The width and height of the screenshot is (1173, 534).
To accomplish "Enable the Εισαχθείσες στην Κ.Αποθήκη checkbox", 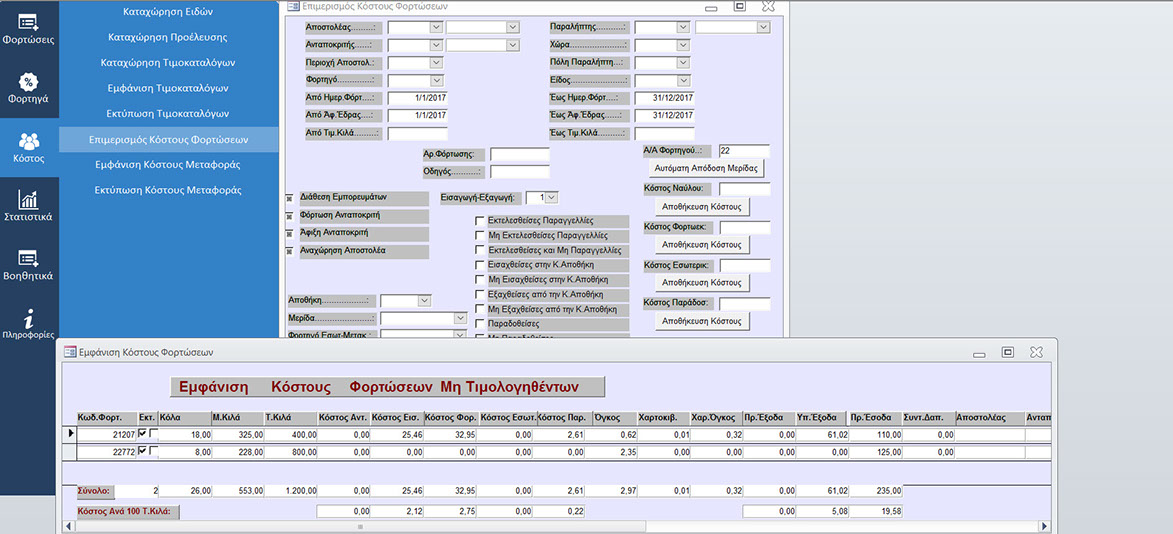I will click(480, 265).
